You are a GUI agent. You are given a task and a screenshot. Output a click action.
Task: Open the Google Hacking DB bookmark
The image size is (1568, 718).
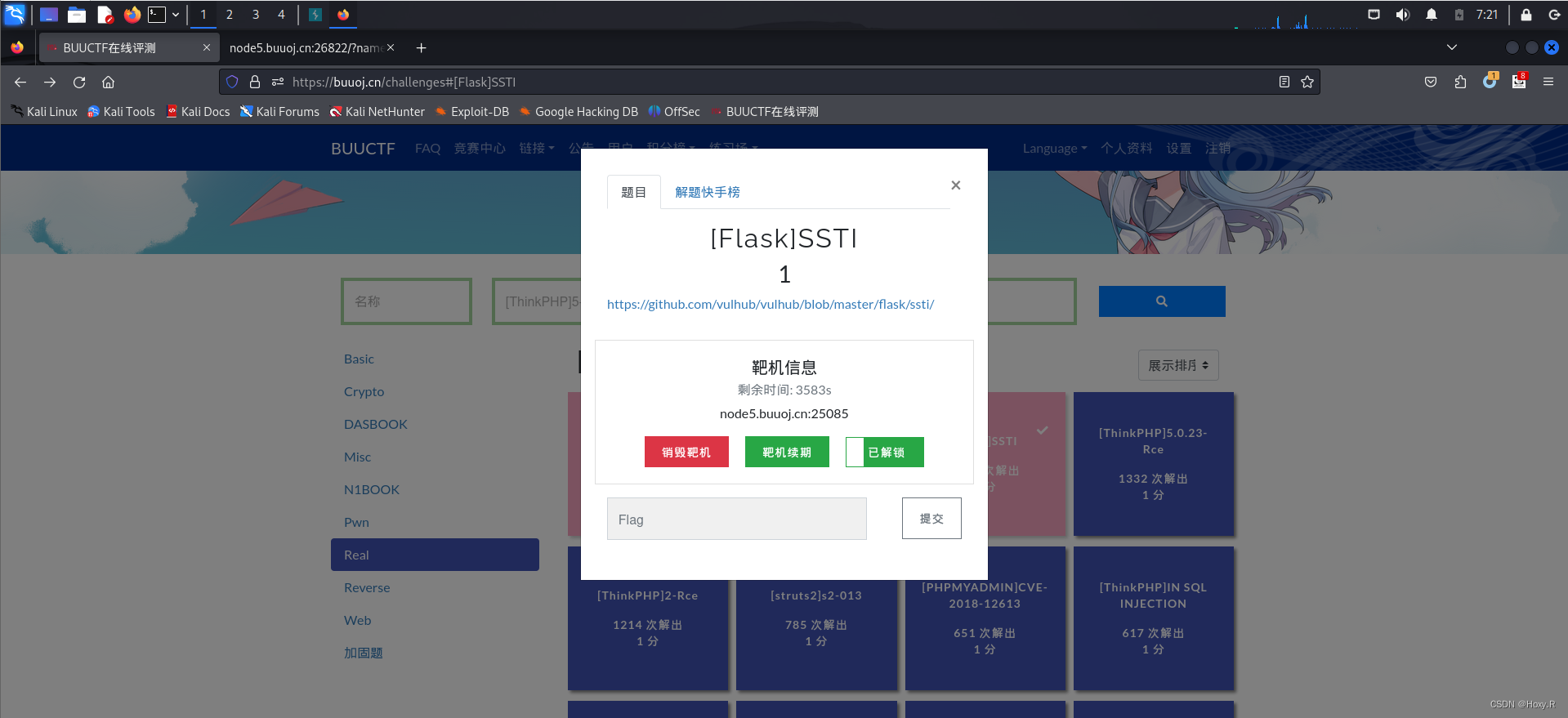[579, 112]
